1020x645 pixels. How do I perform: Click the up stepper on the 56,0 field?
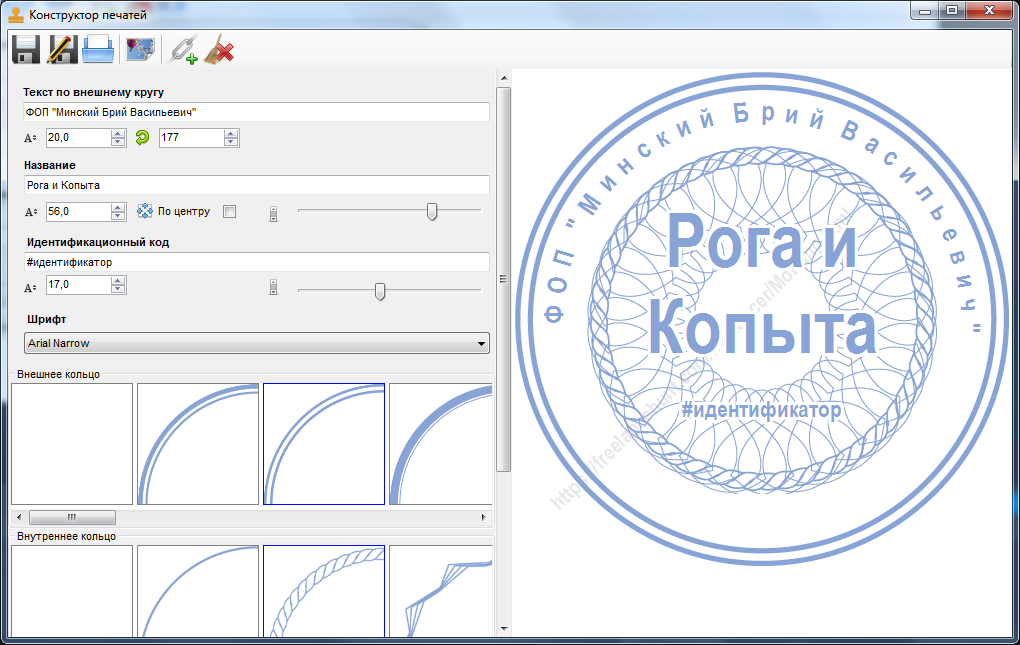point(118,207)
